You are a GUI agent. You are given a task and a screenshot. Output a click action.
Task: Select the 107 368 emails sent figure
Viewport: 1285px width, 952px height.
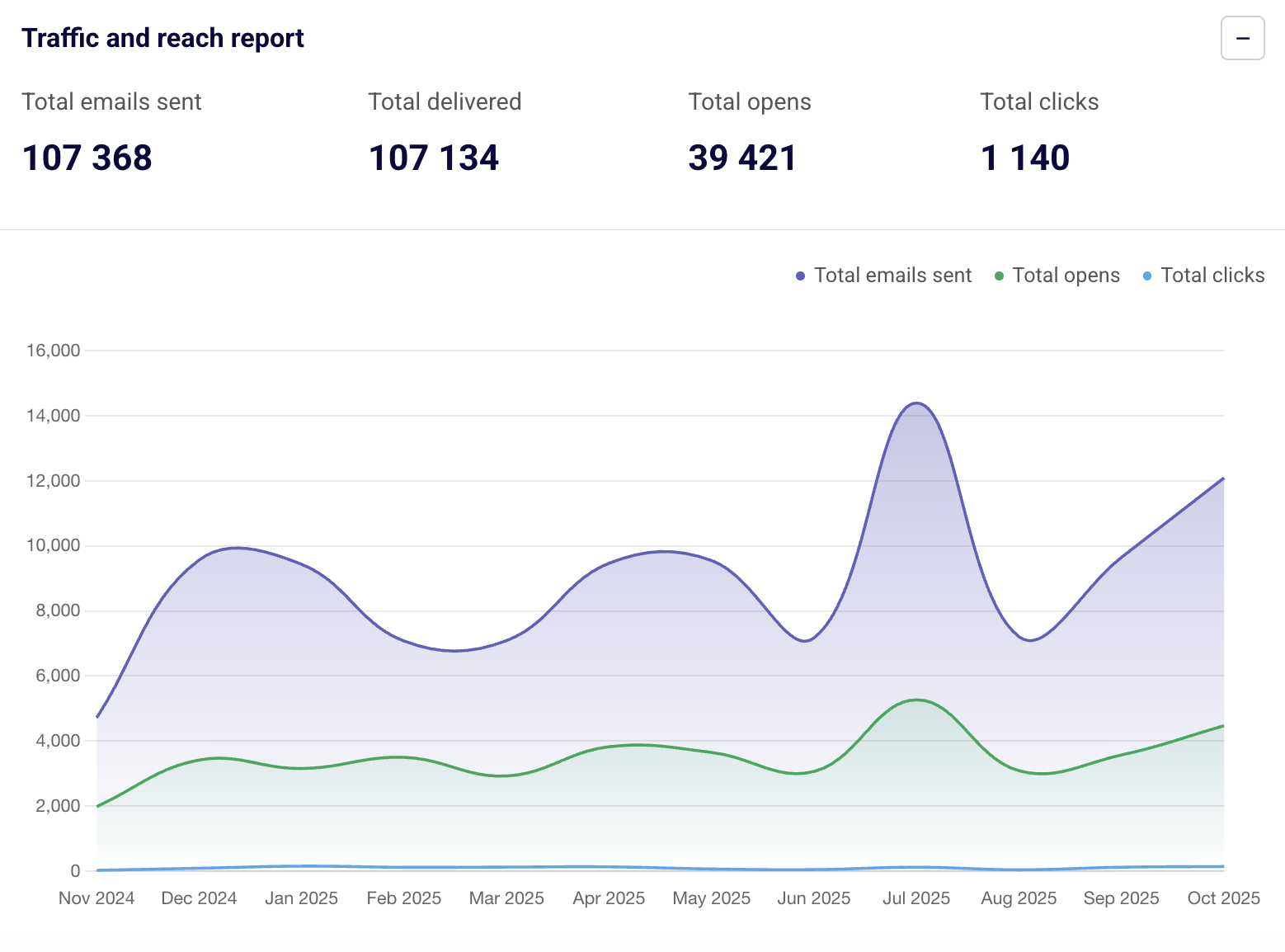87,158
